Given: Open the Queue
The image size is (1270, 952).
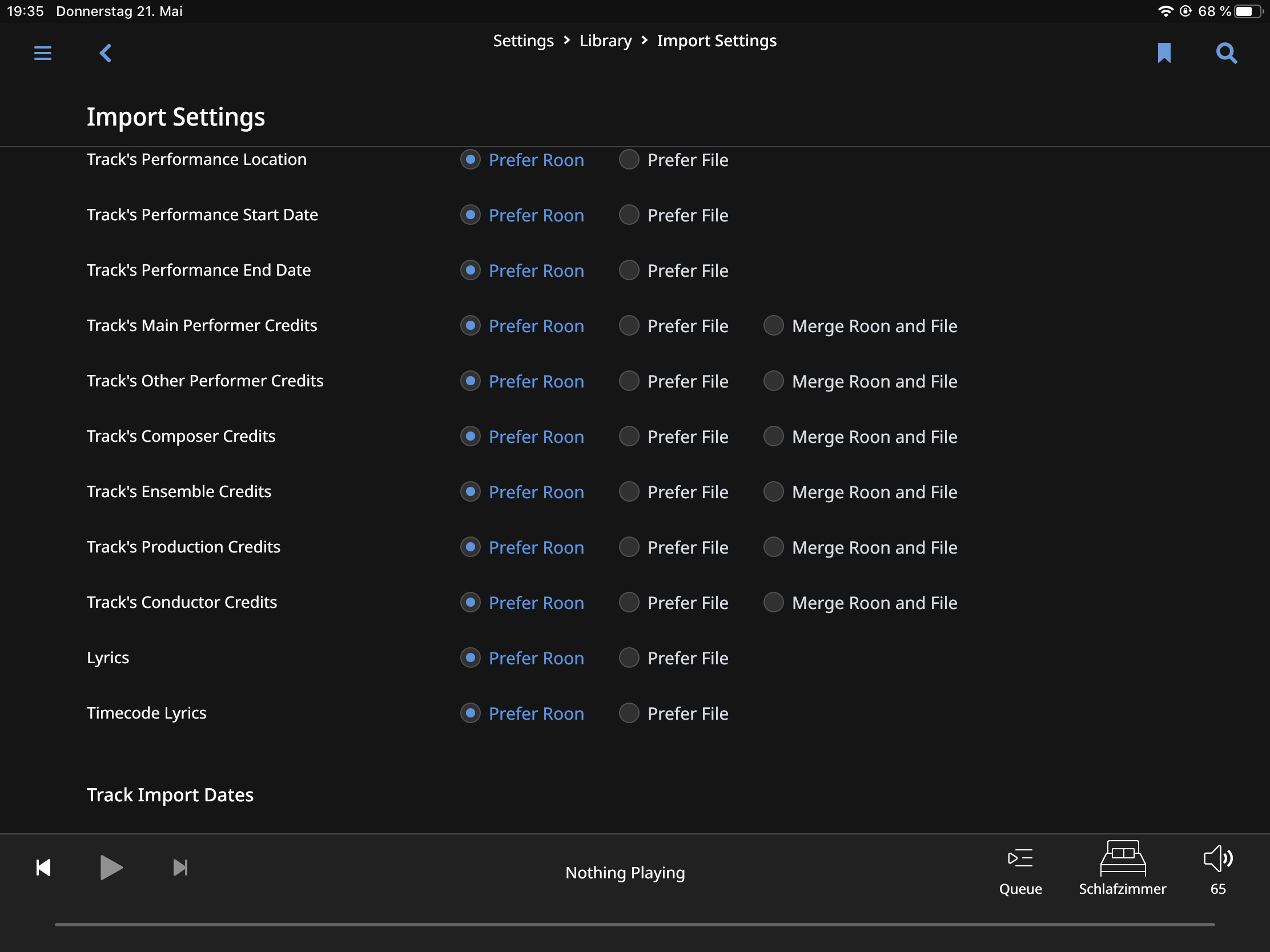Looking at the screenshot, I should click(1020, 872).
